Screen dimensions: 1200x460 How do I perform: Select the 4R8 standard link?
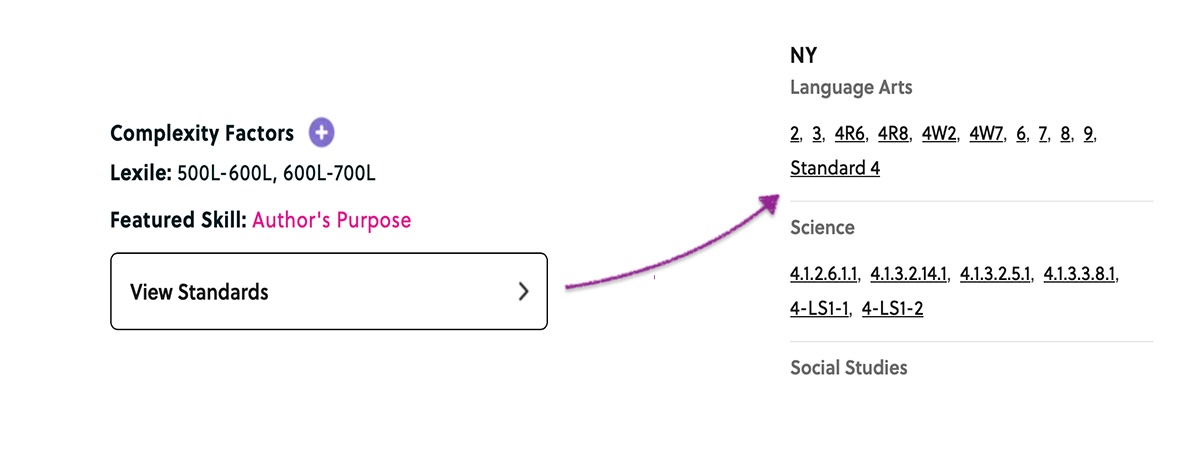point(893,134)
